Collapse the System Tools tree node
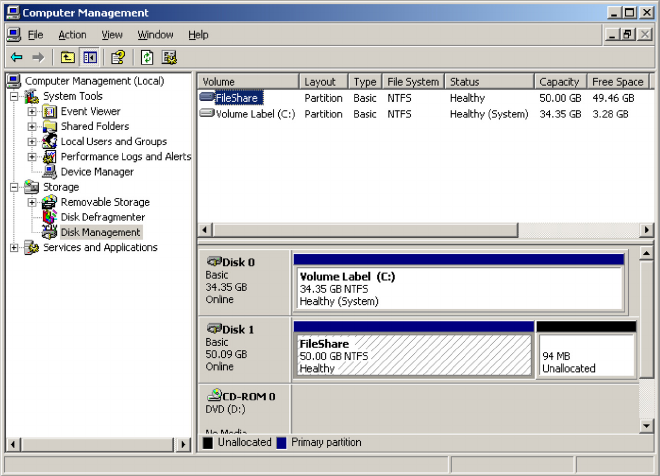 coord(14,97)
